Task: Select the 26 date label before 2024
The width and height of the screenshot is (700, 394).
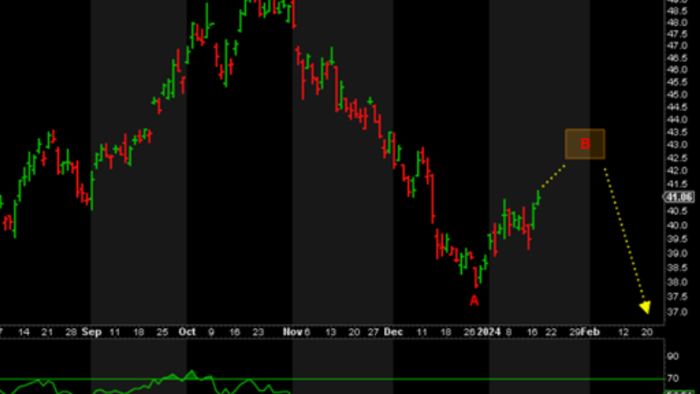Action: pos(469,332)
